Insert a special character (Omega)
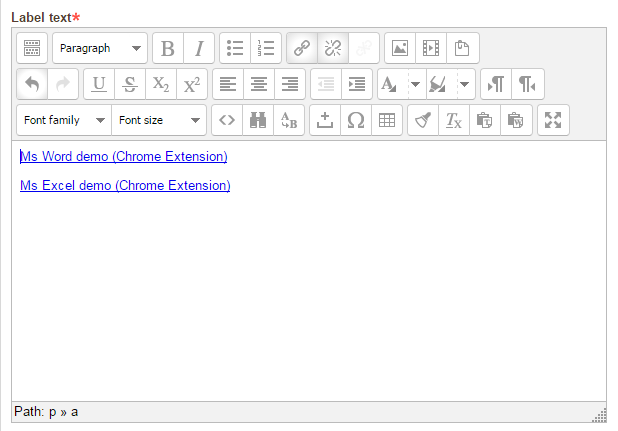 click(356, 120)
